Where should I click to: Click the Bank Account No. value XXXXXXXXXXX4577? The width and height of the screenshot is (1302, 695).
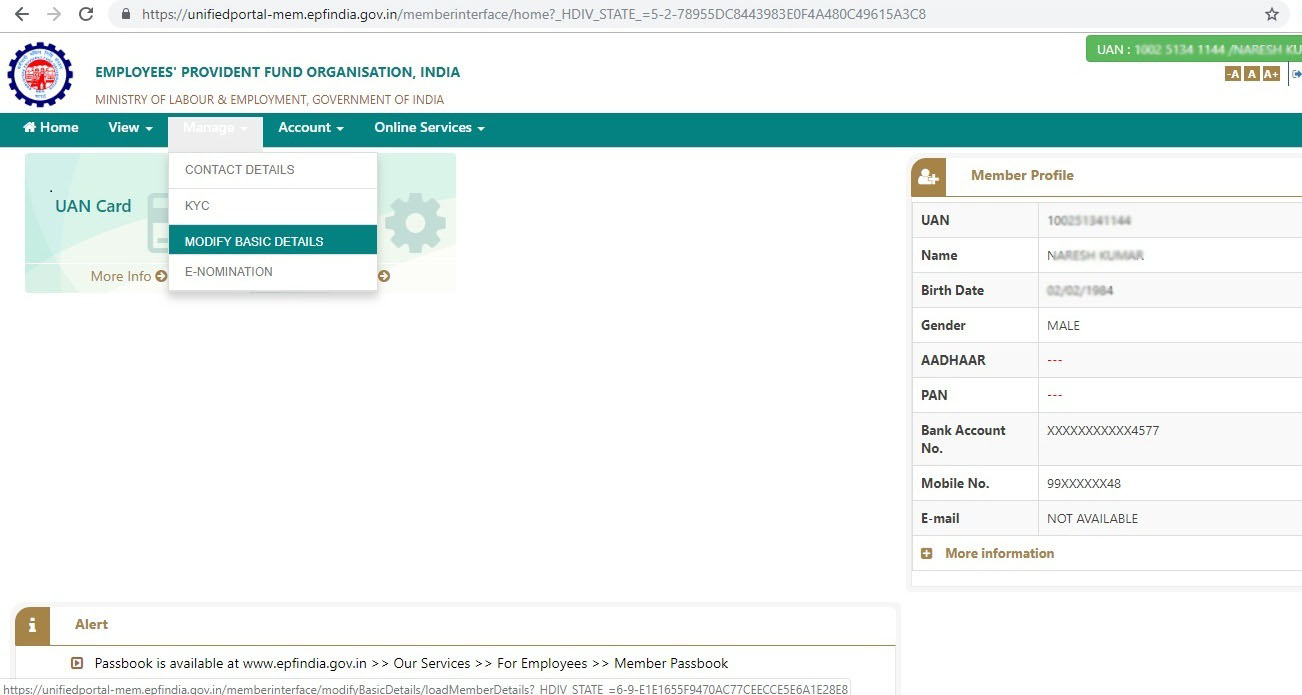point(1103,431)
